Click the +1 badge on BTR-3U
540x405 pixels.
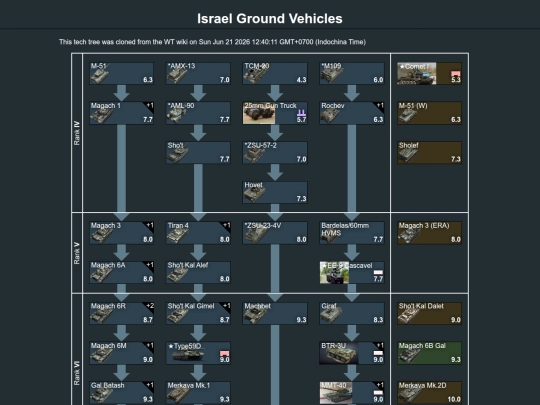point(380,345)
